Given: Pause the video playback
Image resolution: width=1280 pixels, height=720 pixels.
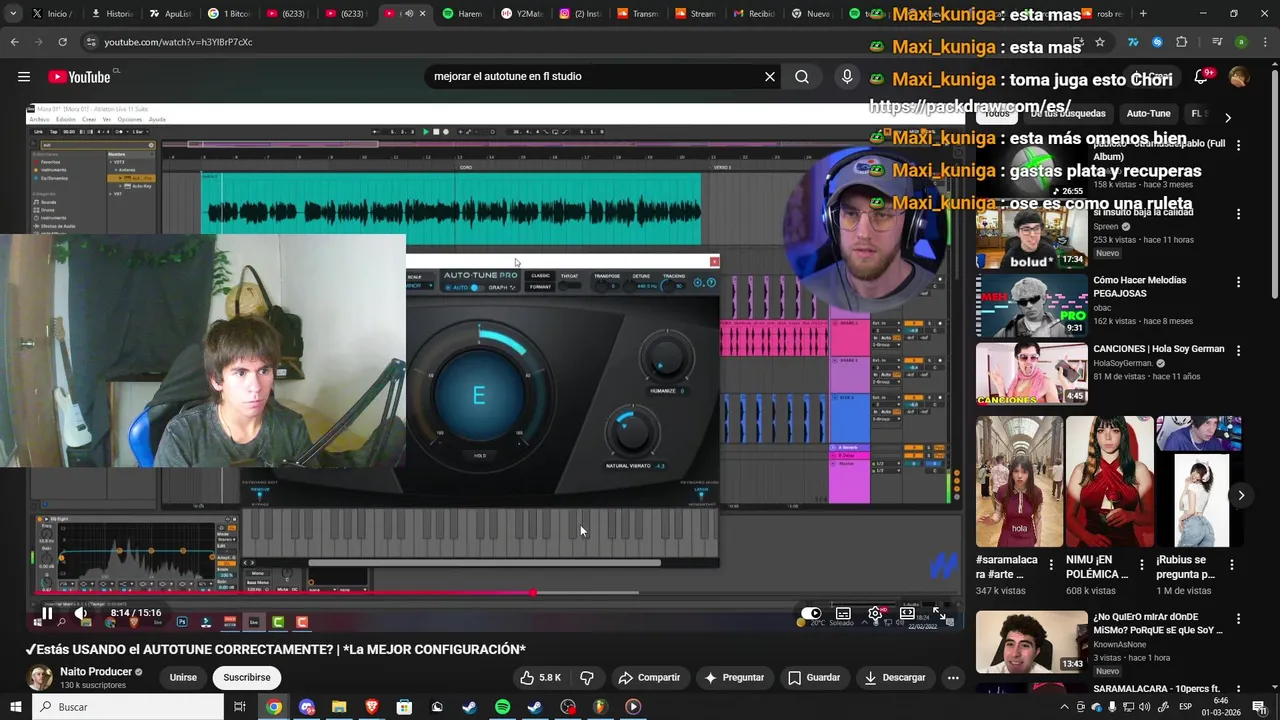Looking at the screenshot, I should tap(46, 613).
